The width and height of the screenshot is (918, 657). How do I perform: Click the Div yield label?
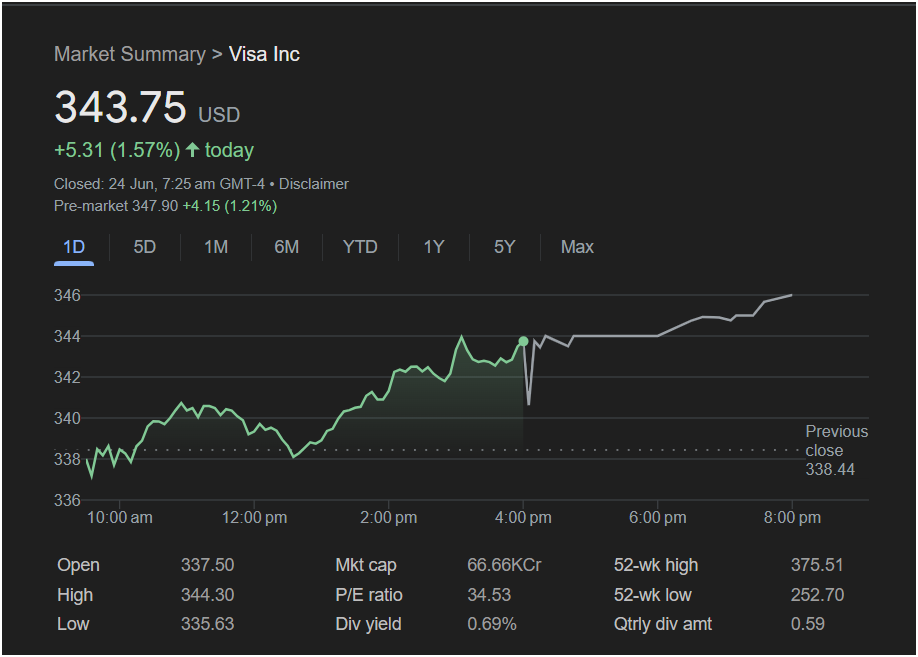[368, 624]
